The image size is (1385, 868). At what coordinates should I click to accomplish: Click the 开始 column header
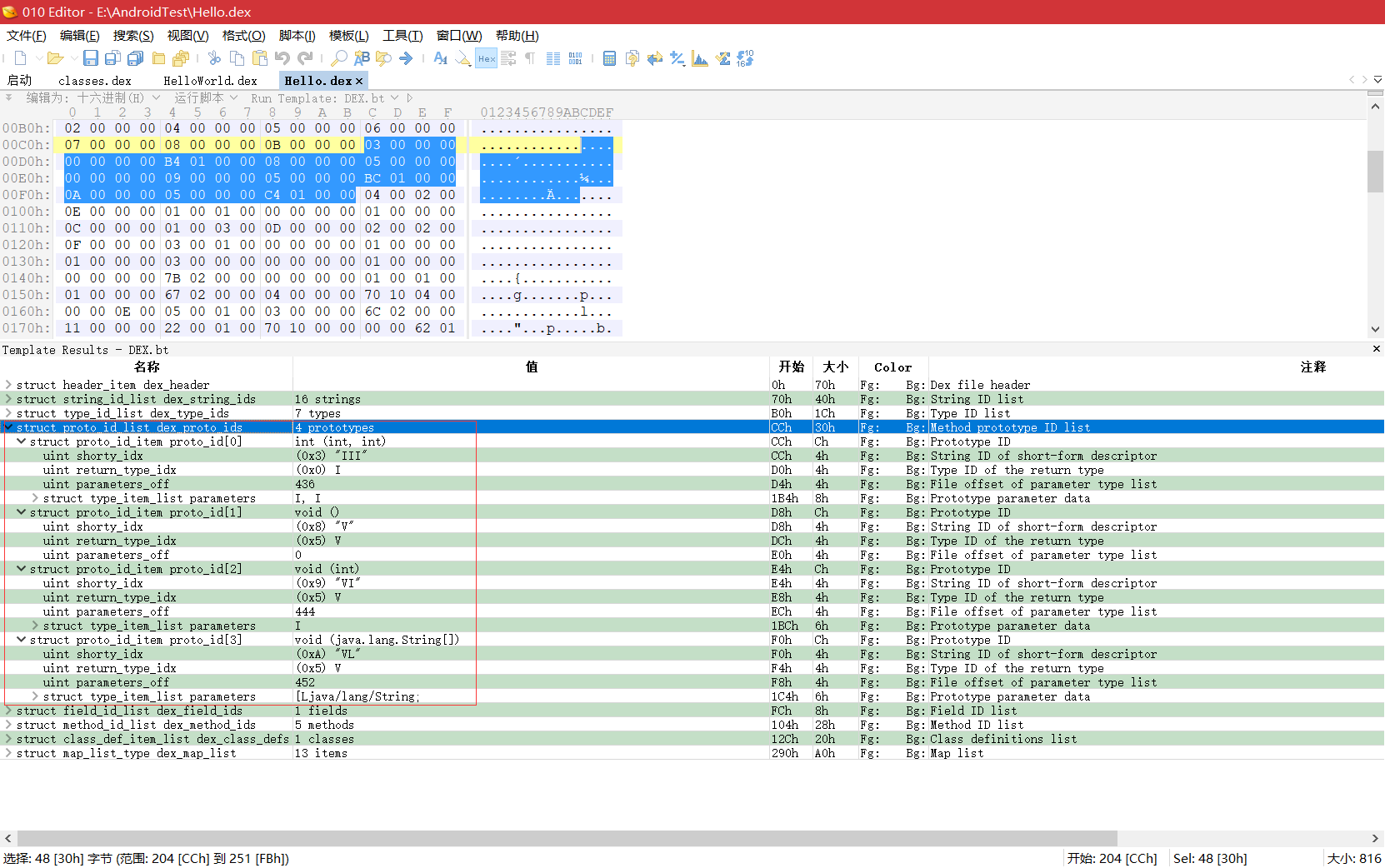click(792, 367)
